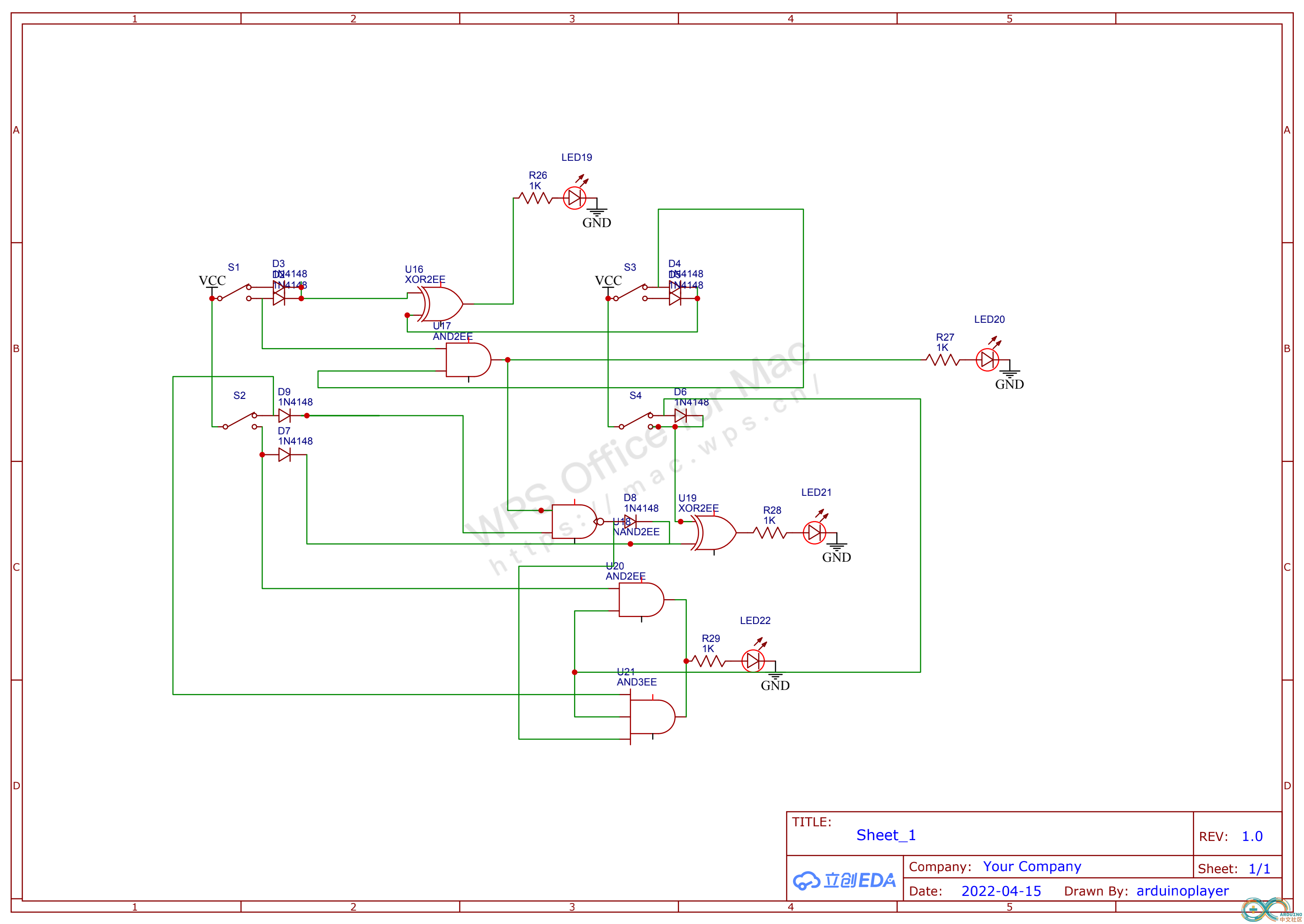Click the S3 switch symbol
The height and width of the screenshot is (924, 1304).
pyautogui.click(x=630, y=292)
